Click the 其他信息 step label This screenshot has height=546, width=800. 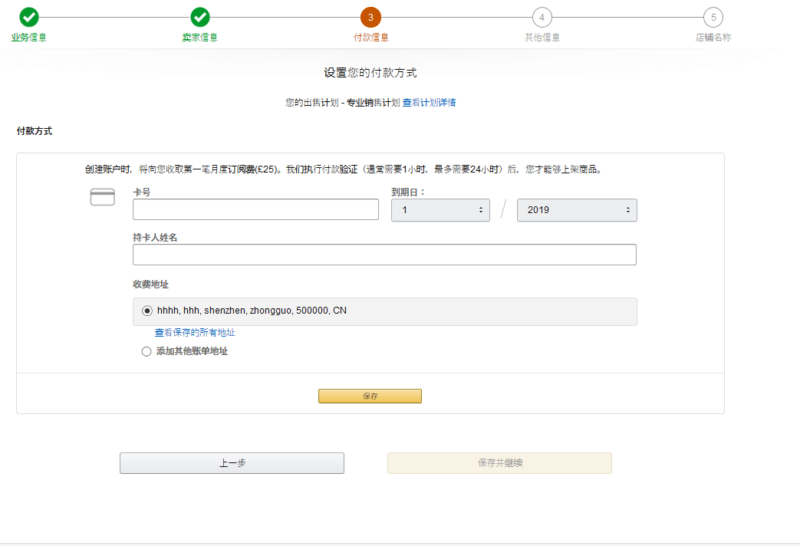pyautogui.click(x=542, y=37)
